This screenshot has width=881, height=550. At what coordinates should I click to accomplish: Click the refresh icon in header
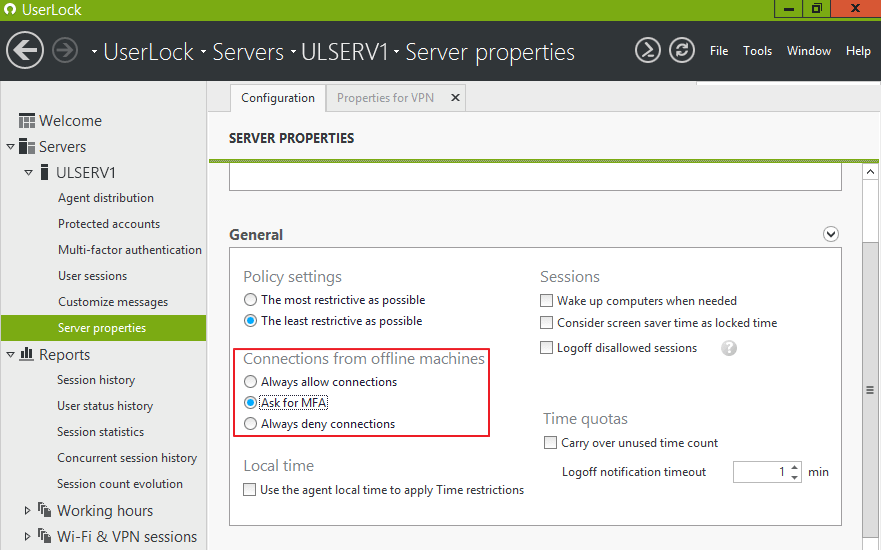pos(682,51)
